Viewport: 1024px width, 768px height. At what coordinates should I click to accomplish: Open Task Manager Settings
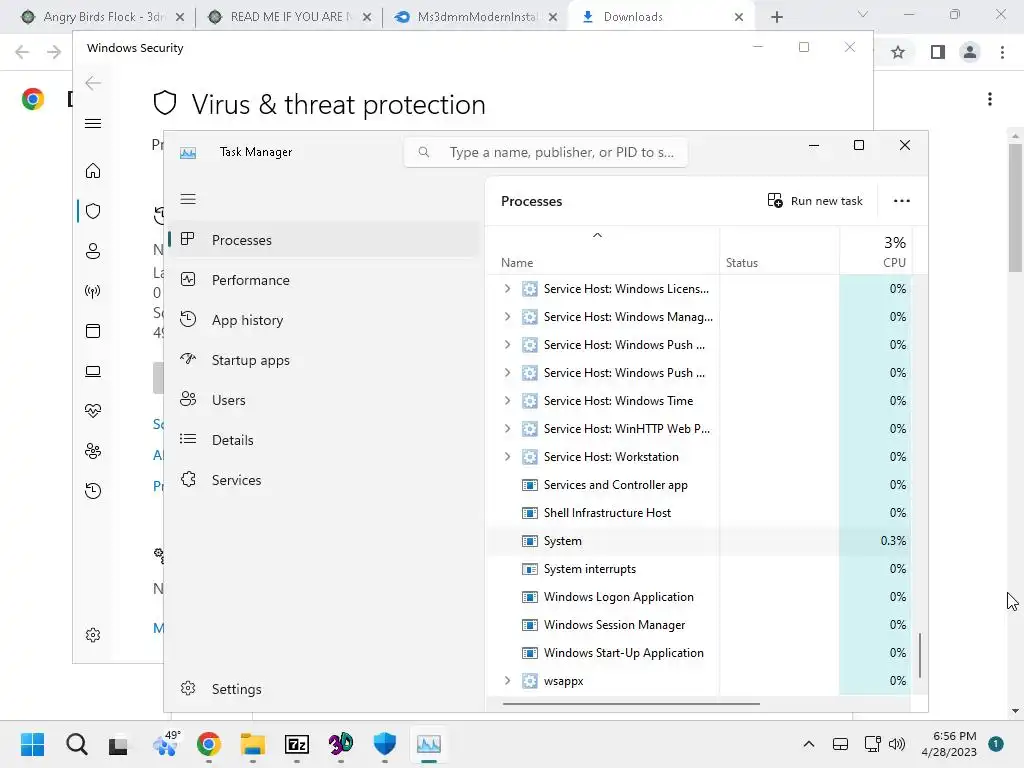[324, 689]
